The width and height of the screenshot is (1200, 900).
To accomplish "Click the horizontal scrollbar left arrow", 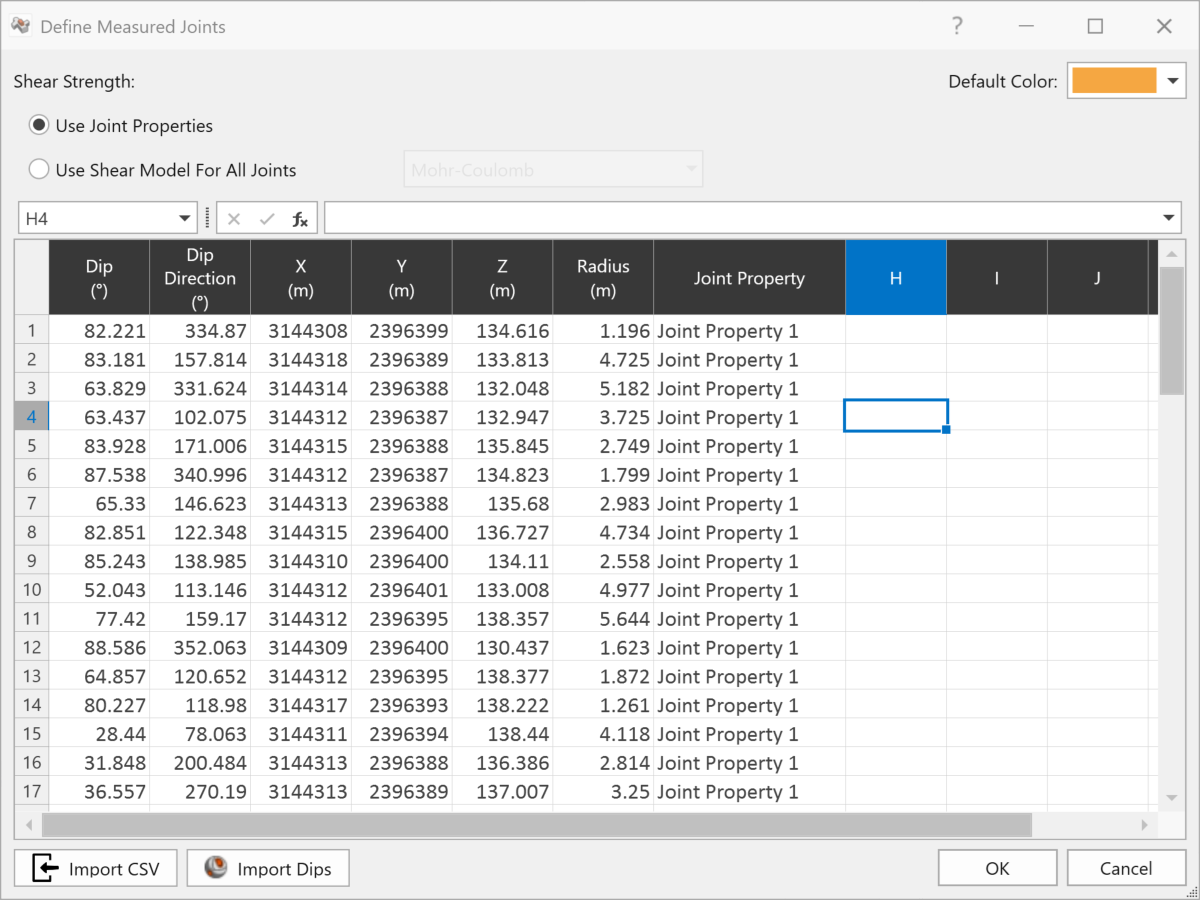I will click(29, 825).
